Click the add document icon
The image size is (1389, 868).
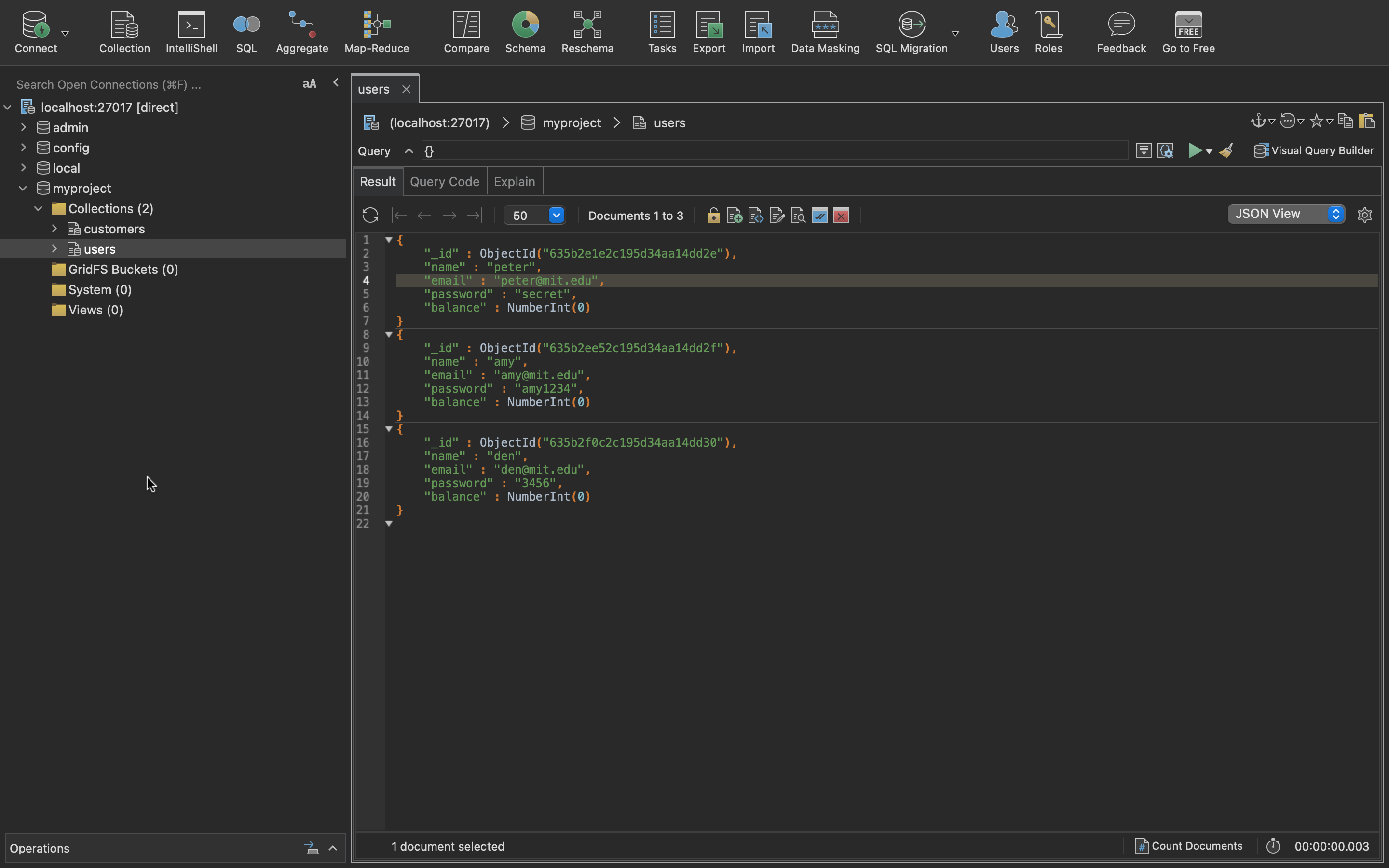[734, 216]
